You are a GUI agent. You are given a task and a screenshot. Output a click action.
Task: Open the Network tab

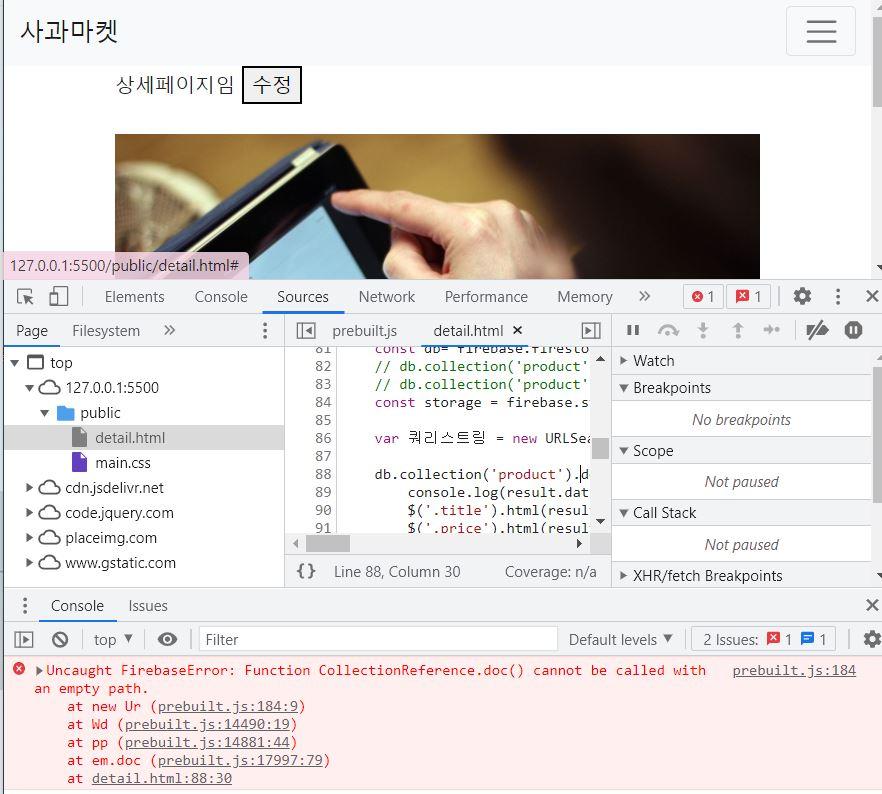tap(386, 296)
